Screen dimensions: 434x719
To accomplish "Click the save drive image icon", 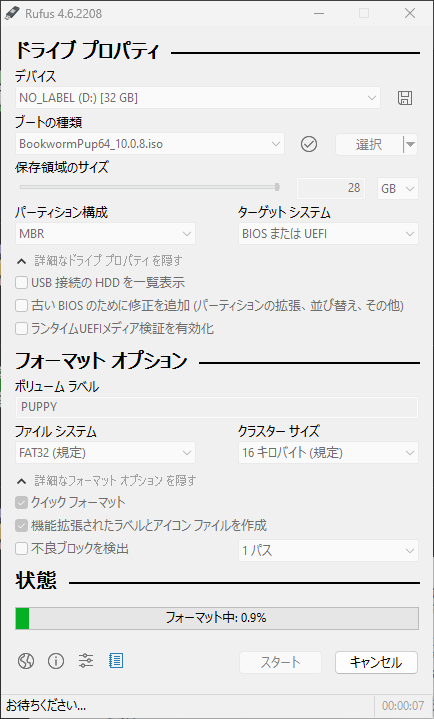I will click(x=405, y=98).
